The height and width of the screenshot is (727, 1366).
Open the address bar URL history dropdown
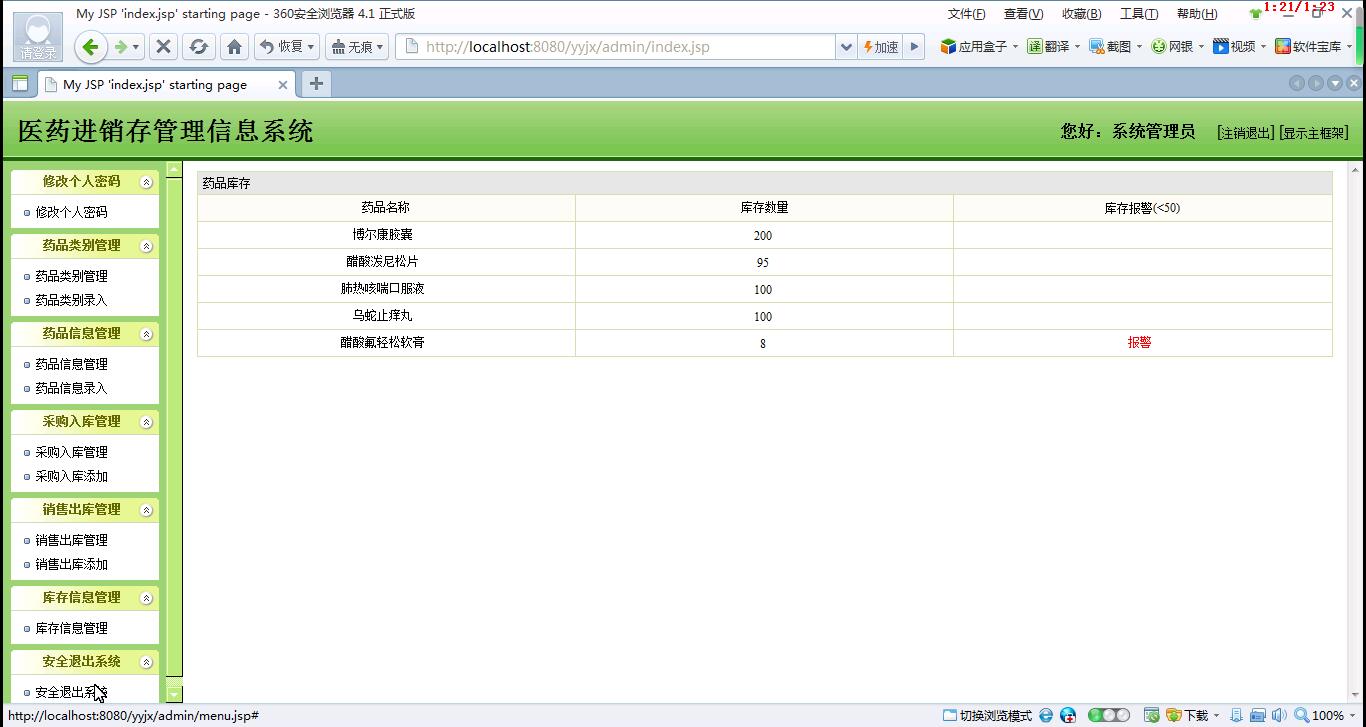(x=847, y=47)
